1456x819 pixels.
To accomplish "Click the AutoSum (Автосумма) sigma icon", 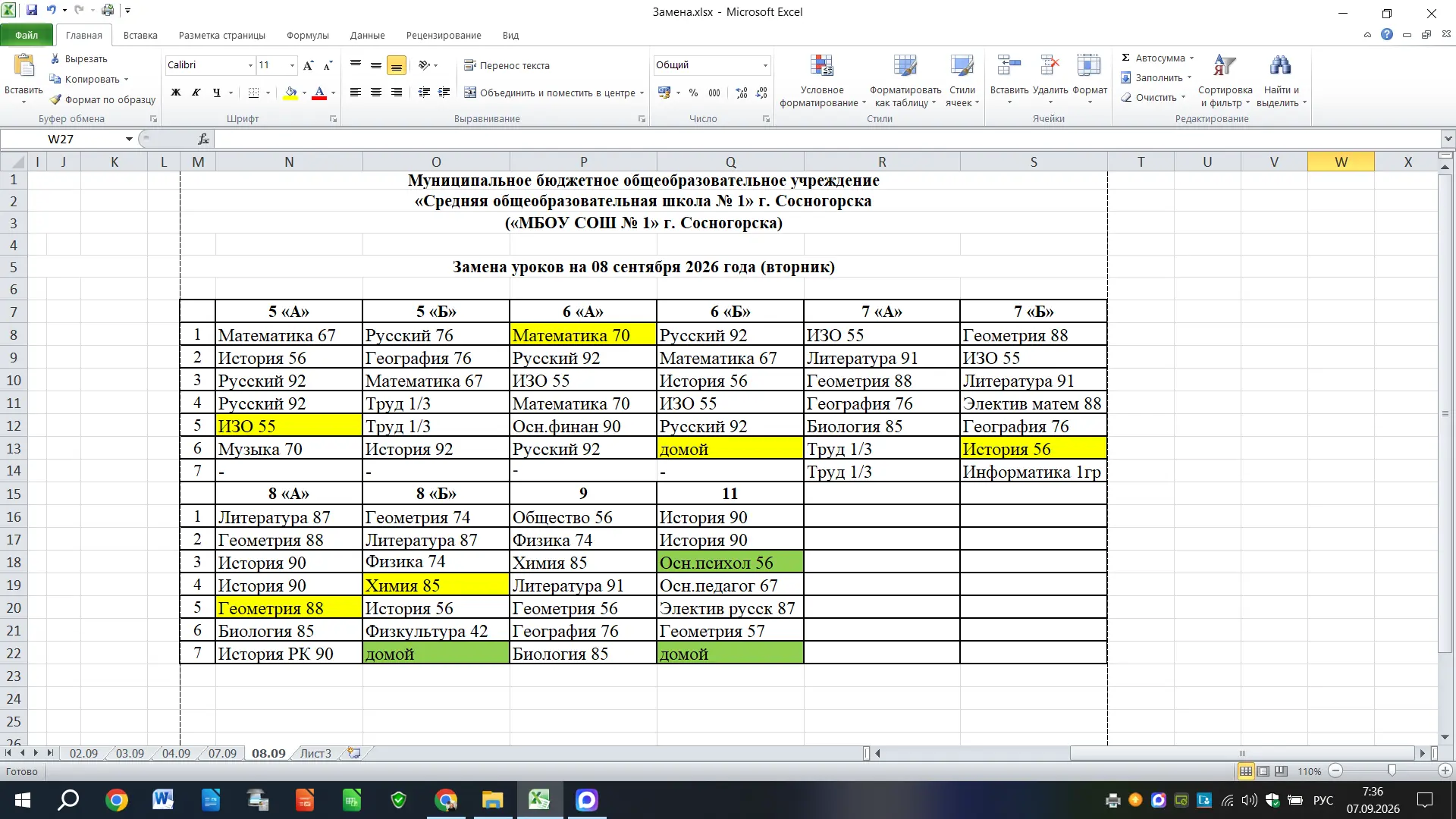I will [1126, 58].
